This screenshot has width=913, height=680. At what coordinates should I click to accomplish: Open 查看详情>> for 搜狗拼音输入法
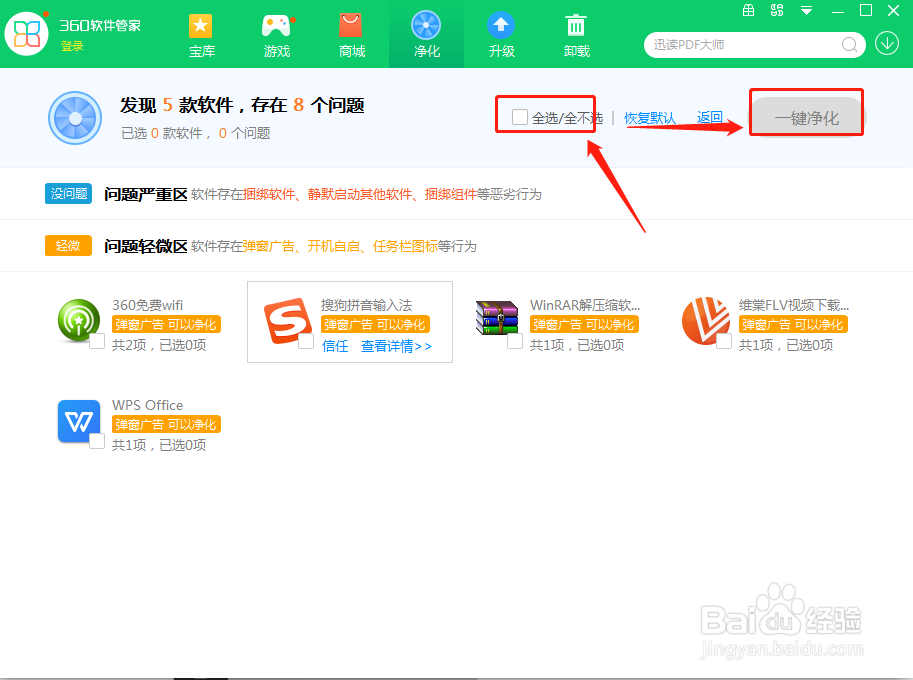[396, 346]
